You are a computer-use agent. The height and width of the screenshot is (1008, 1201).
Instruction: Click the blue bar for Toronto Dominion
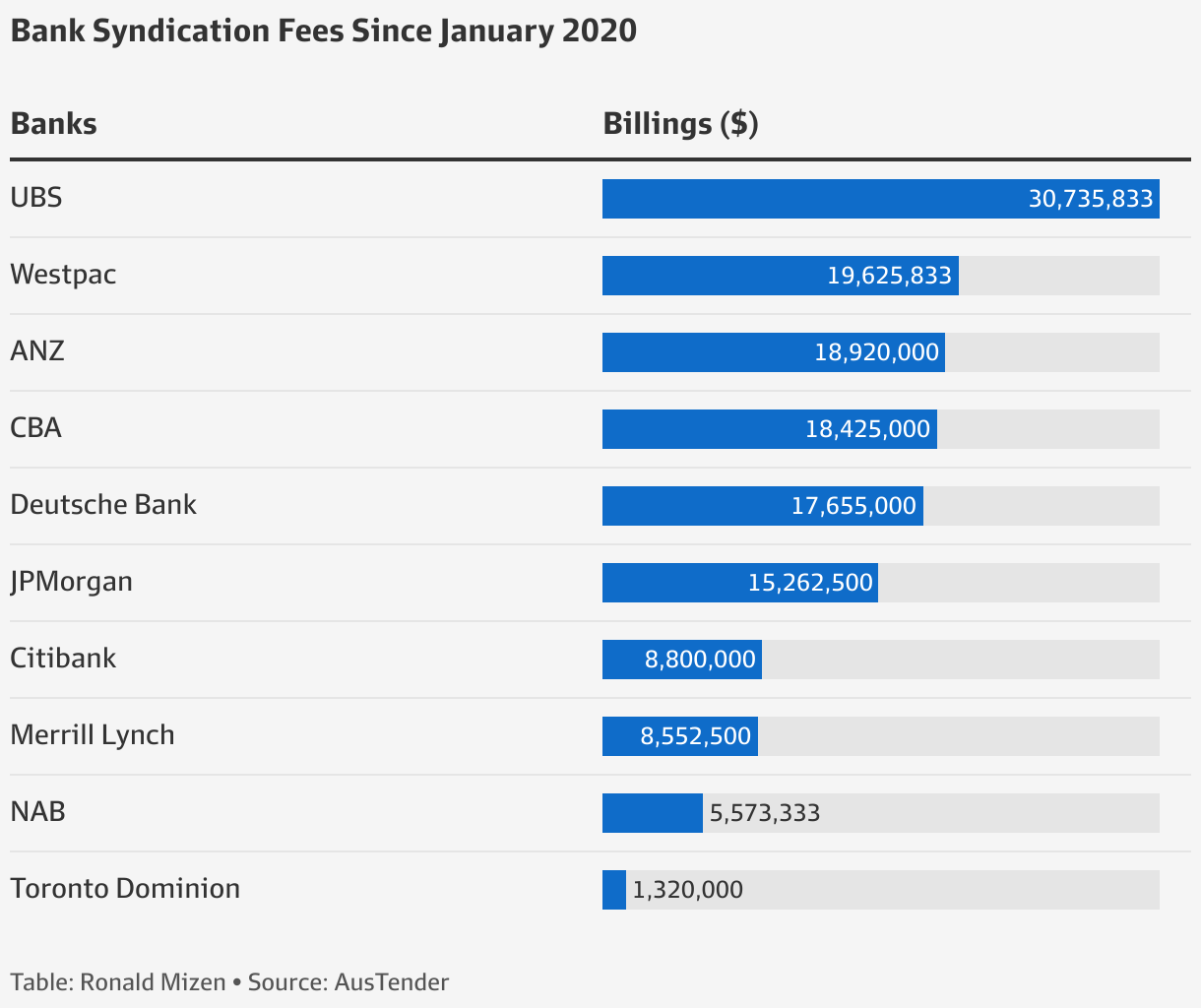tap(614, 890)
